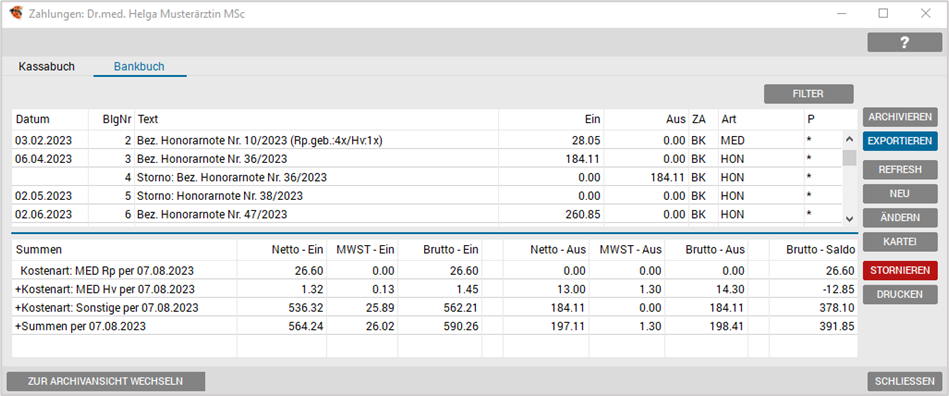This screenshot has width=949, height=396.
Task: Click the DRUCKEN button
Action: coord(900,294)
